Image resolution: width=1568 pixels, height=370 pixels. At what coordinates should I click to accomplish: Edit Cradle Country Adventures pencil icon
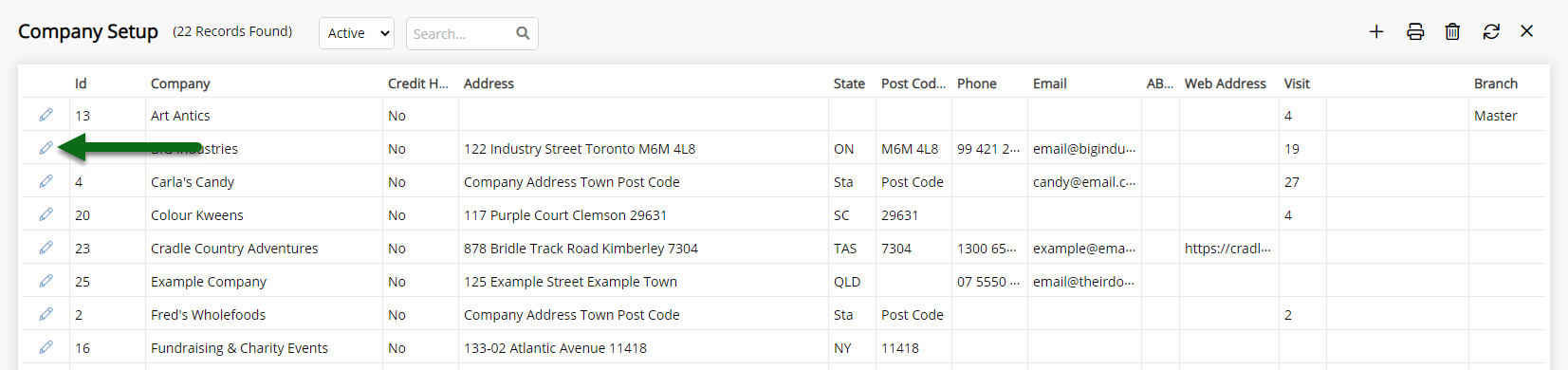[x=46, y=248]
